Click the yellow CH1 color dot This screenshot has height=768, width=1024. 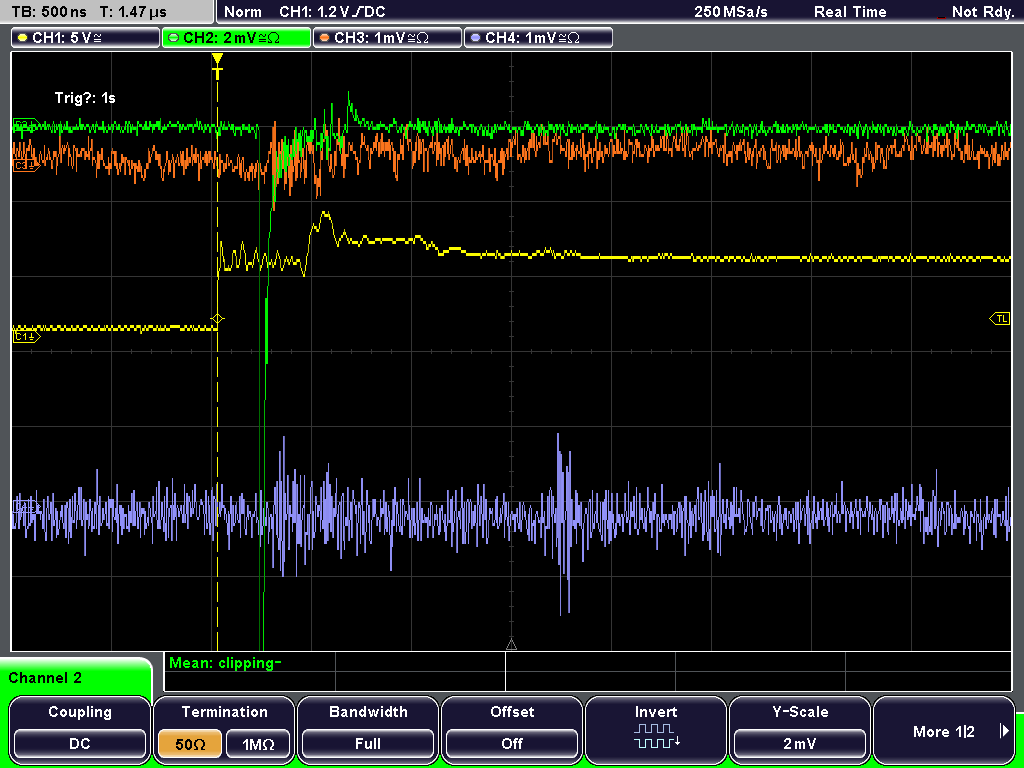[22, 38]
